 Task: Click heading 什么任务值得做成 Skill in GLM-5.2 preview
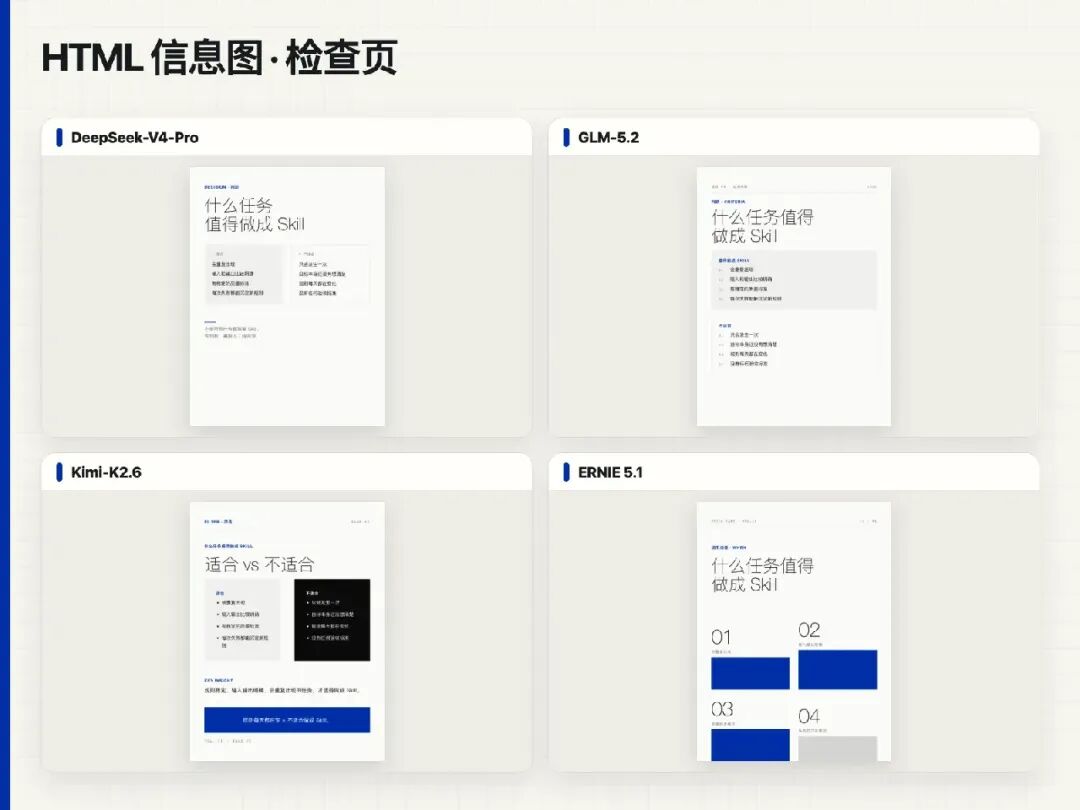coord(762,227)
